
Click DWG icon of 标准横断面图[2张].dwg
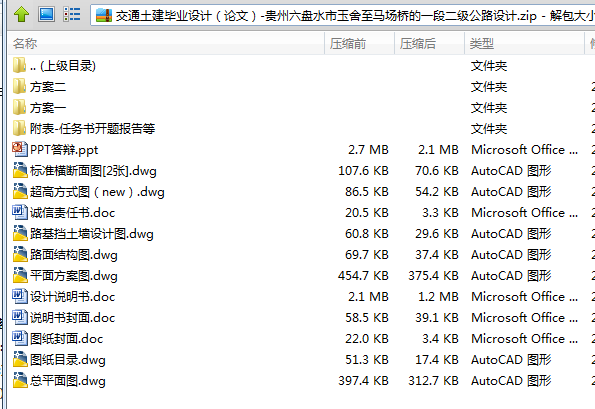click(20, 170)
